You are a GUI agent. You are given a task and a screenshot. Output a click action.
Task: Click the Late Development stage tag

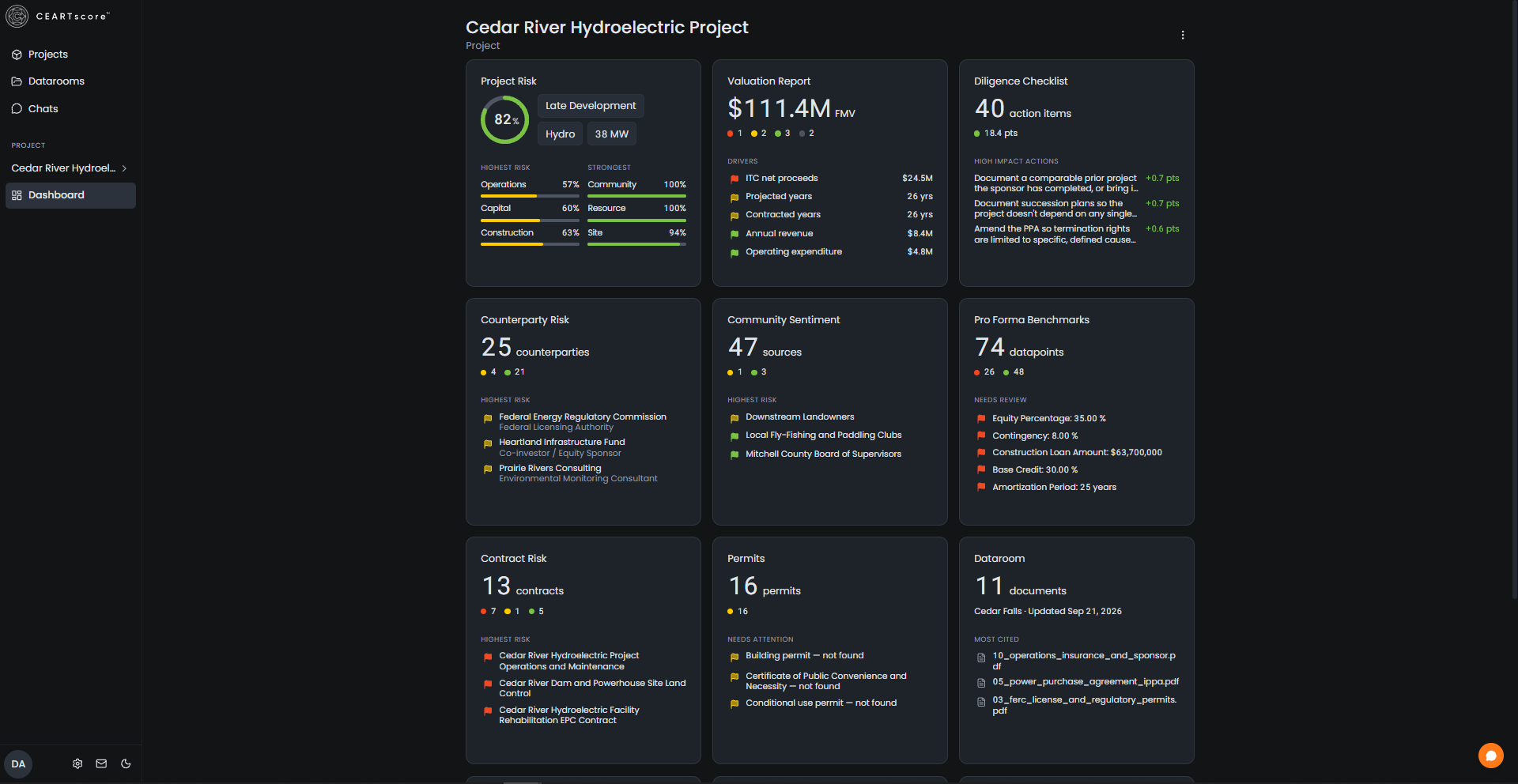click(591, 106)
